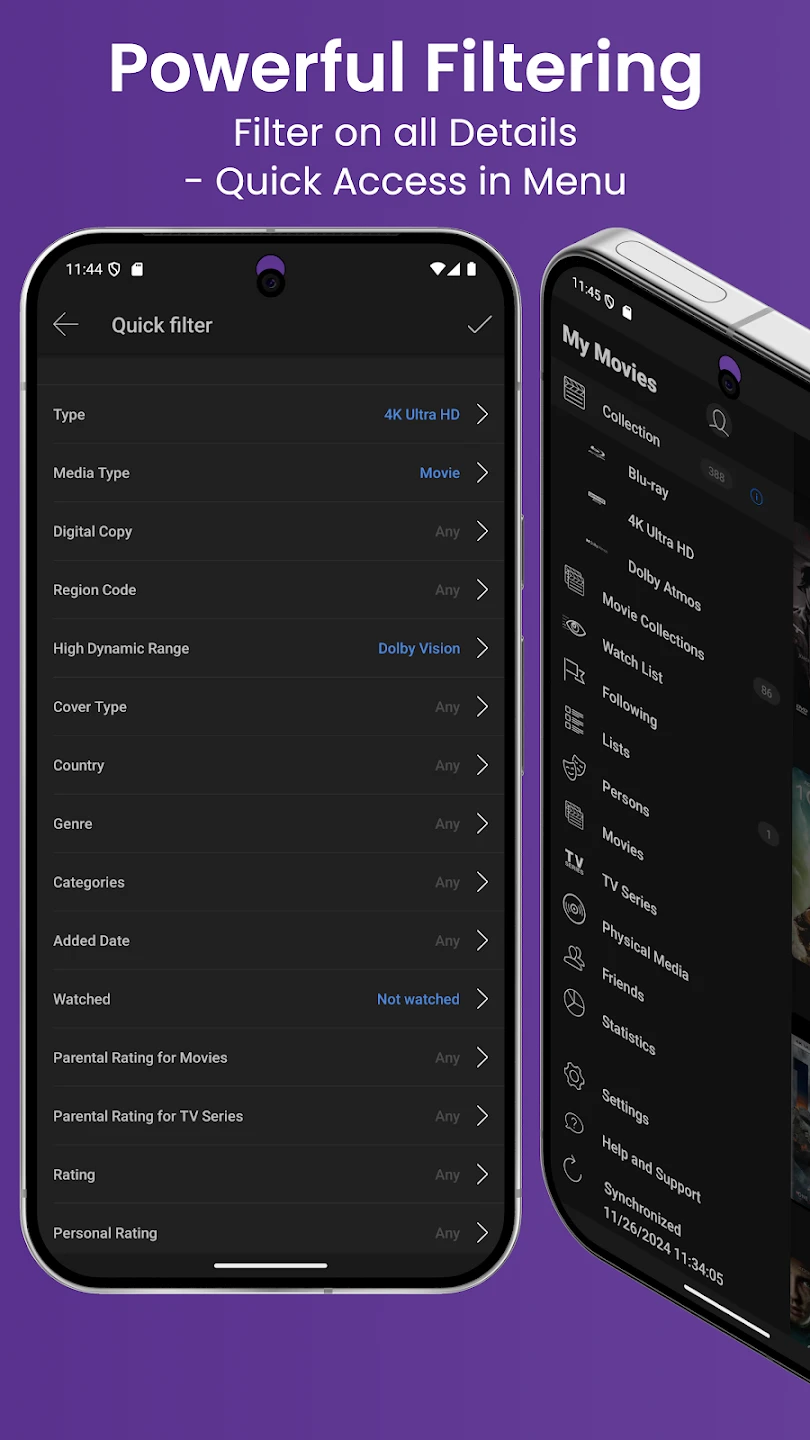The width and height of the screenshot is (810, 1440).
Task: Confirm filters with the checkmark icon
Action: (x=480, y=324)
